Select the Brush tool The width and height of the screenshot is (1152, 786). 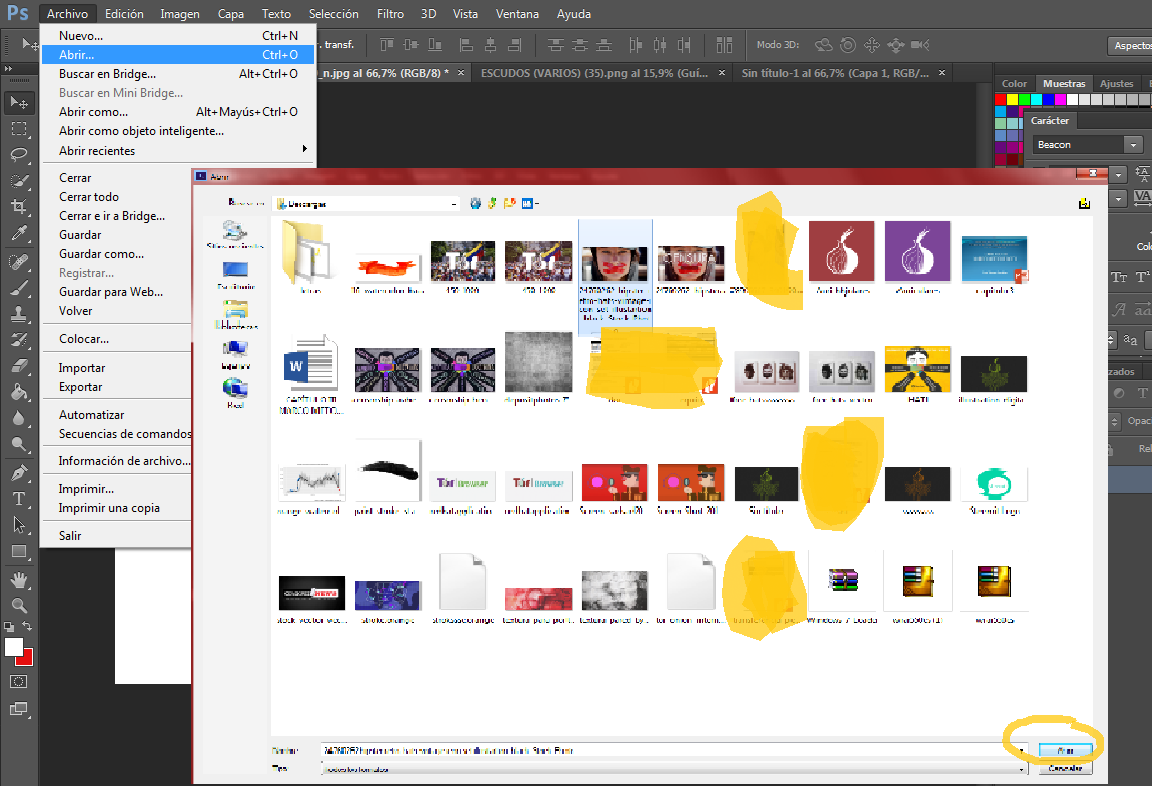[19, 288]
